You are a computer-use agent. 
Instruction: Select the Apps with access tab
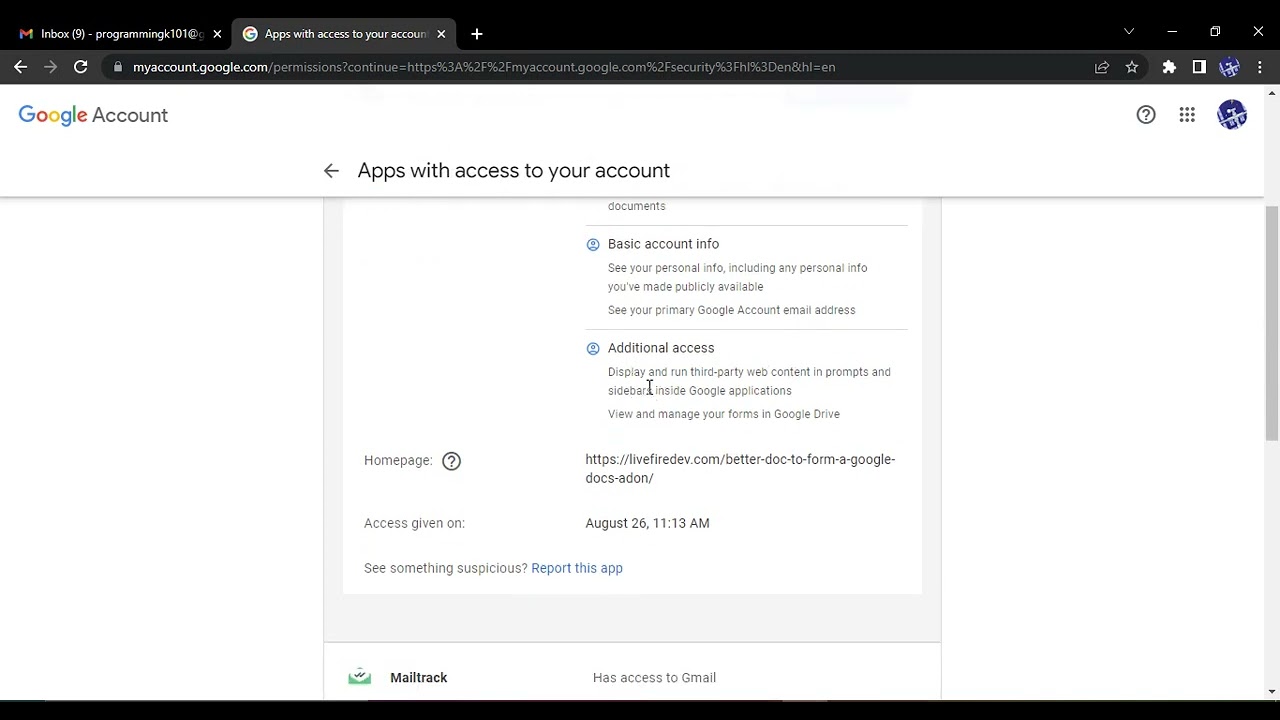coord(344,34)
